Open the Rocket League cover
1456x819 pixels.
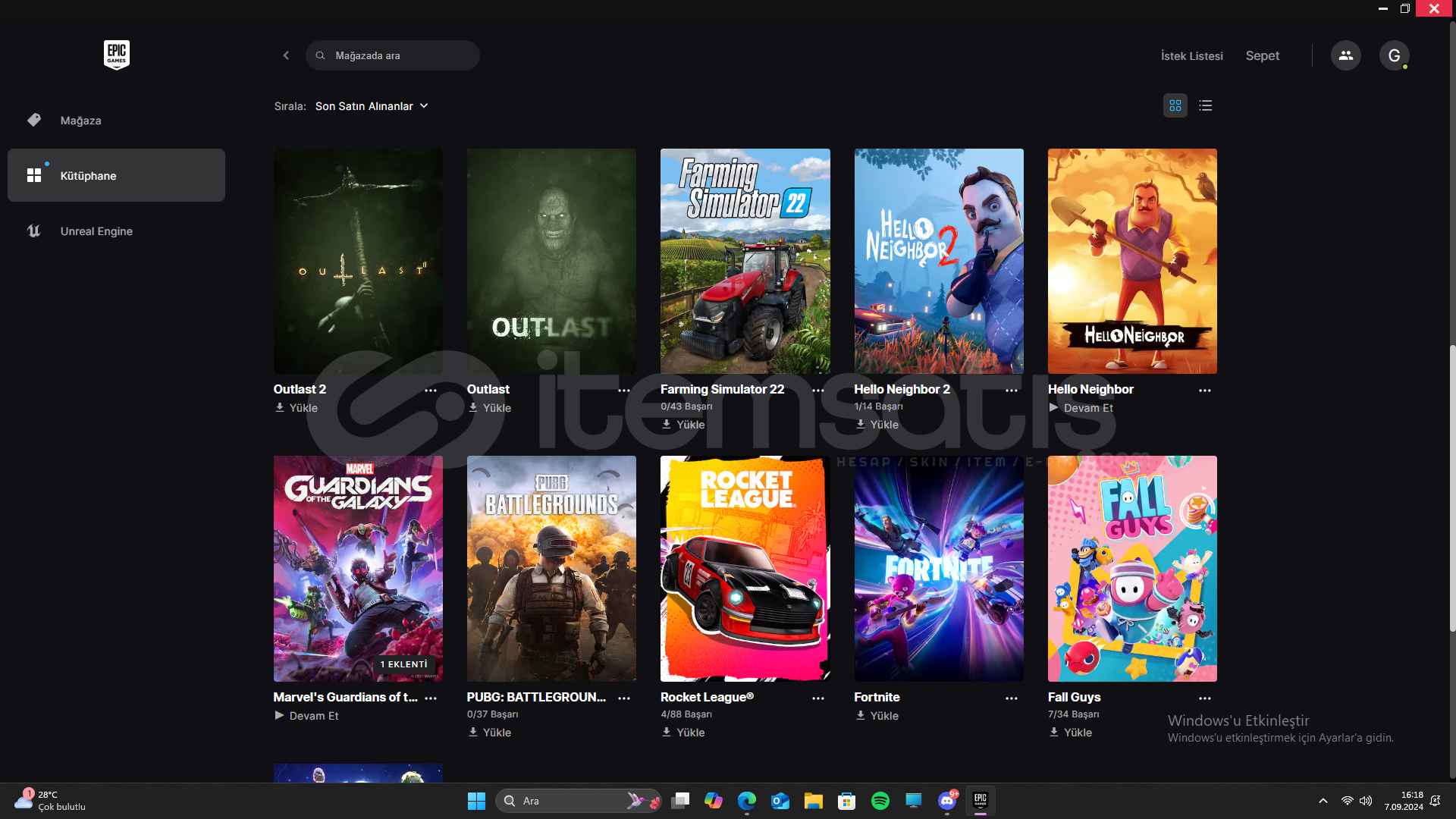745,569
